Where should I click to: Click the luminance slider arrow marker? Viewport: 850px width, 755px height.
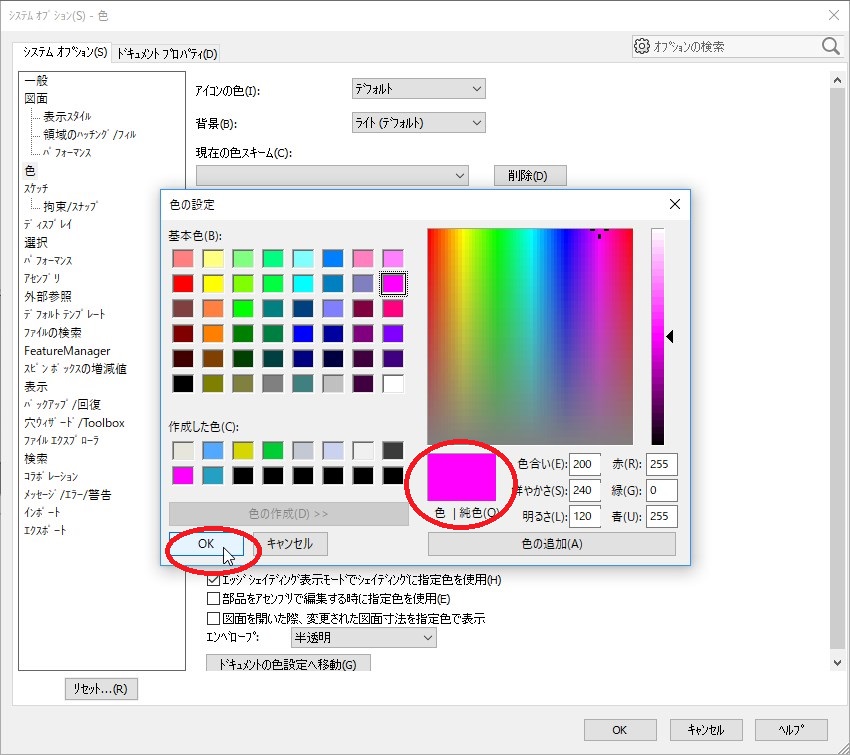670,338
